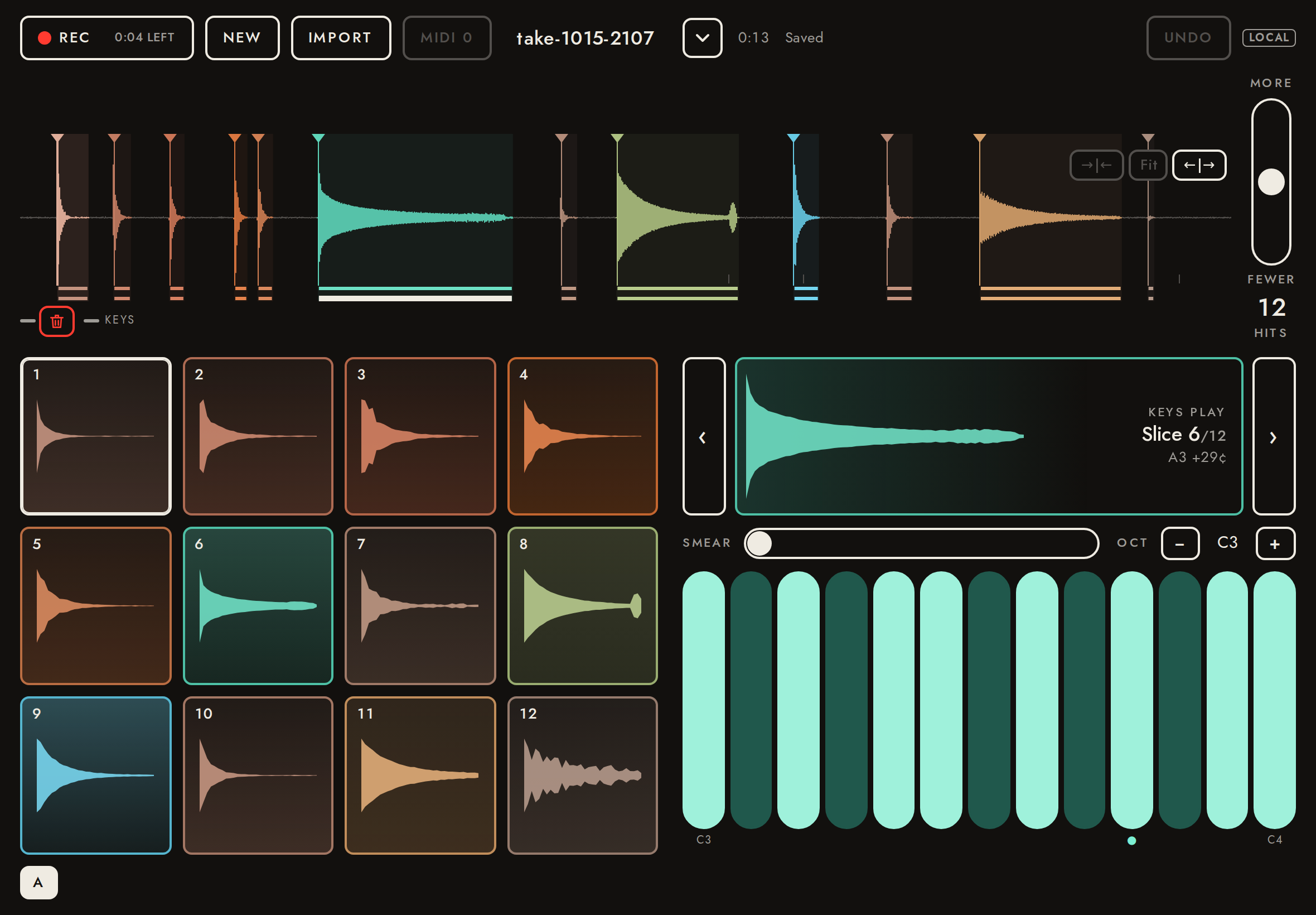Raise octave with the plus button
Image resolution: width=1316 pixels, height=915 pixels.
coord(1275,543)
